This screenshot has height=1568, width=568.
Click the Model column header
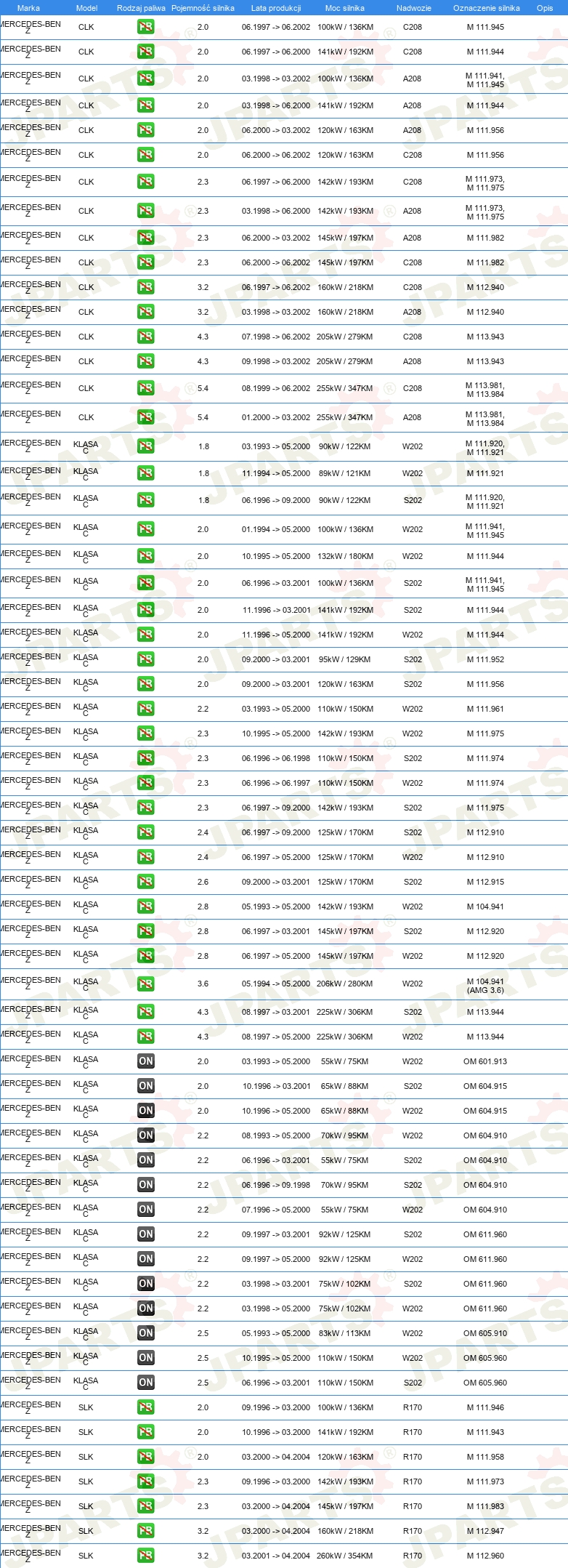tap(87, 8)
